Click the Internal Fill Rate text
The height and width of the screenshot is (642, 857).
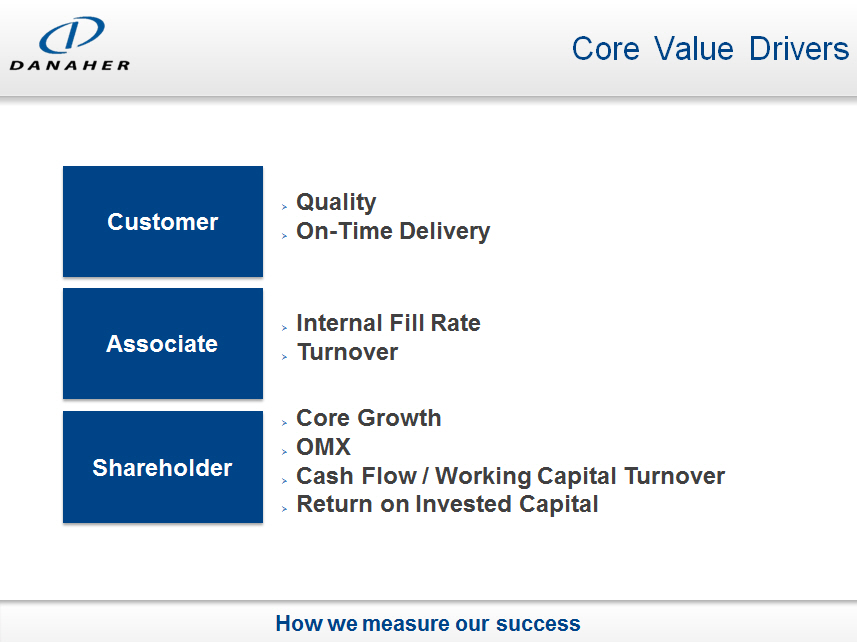(x=388, y=323)
